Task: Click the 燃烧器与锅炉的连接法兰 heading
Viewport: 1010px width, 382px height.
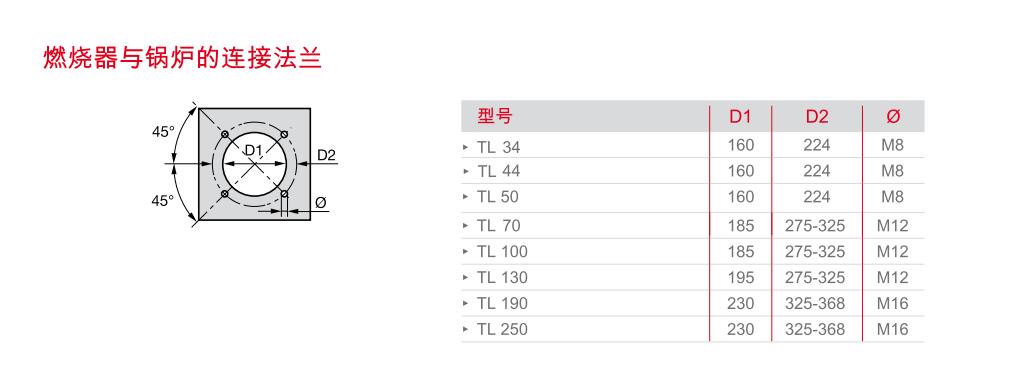Action: tap(182, 58)
